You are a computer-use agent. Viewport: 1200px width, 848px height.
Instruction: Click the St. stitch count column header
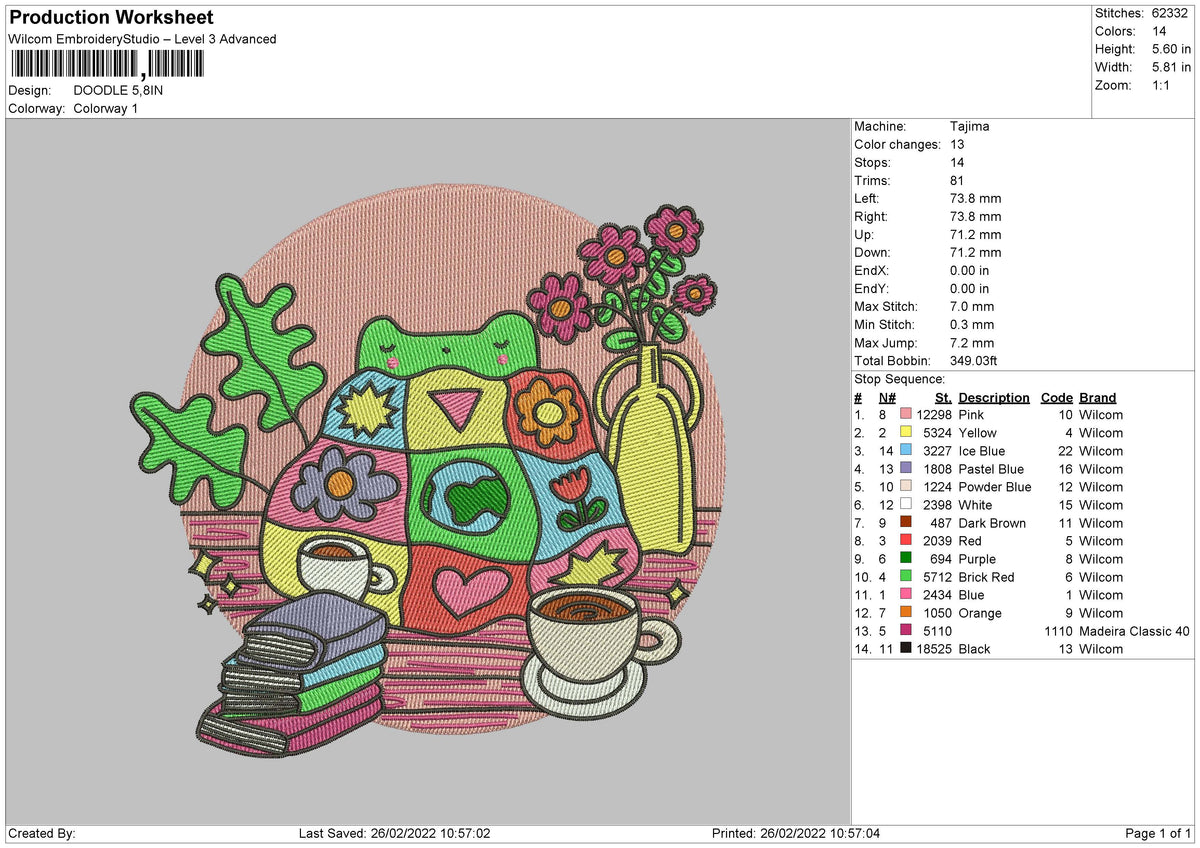(x=943, y=397)
